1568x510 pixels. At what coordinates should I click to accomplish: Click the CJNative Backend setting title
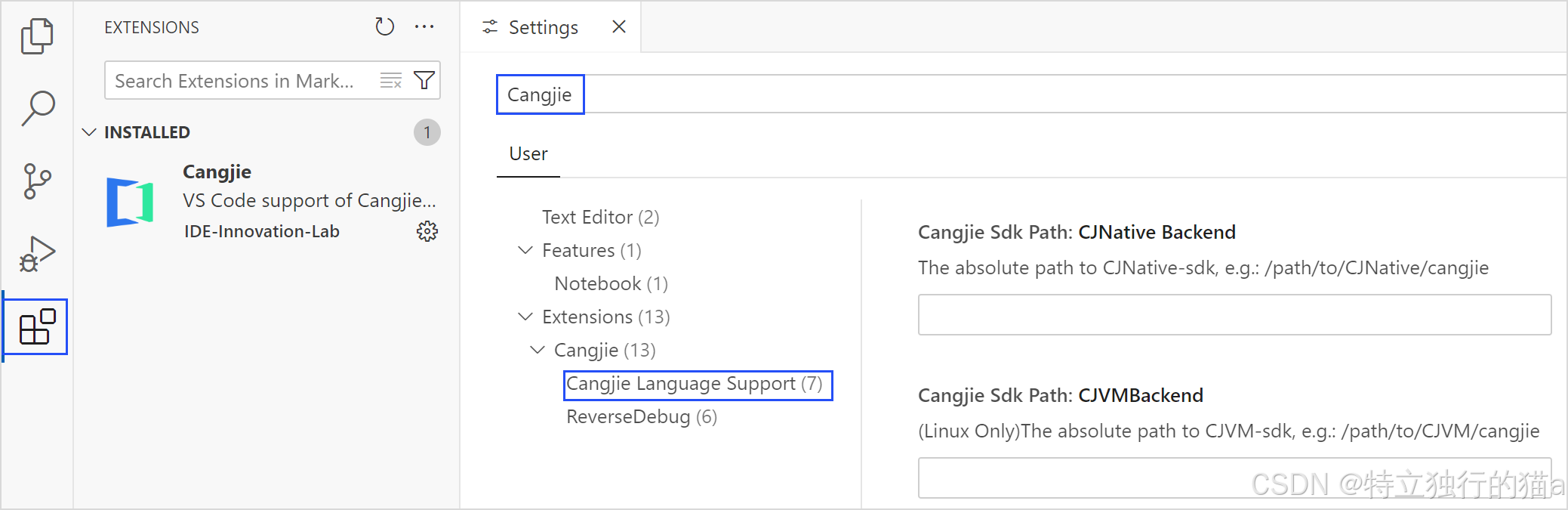(1077, 233)
